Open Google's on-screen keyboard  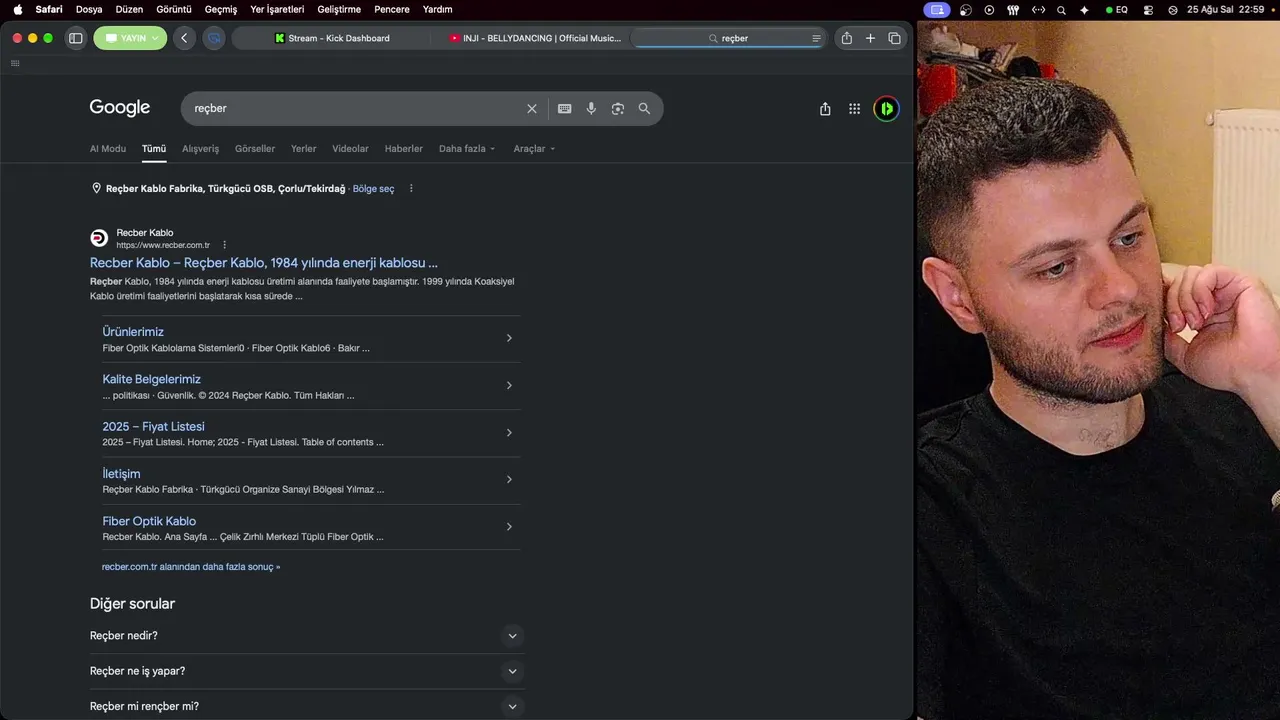pyautogui.click(x=565, y=108)
